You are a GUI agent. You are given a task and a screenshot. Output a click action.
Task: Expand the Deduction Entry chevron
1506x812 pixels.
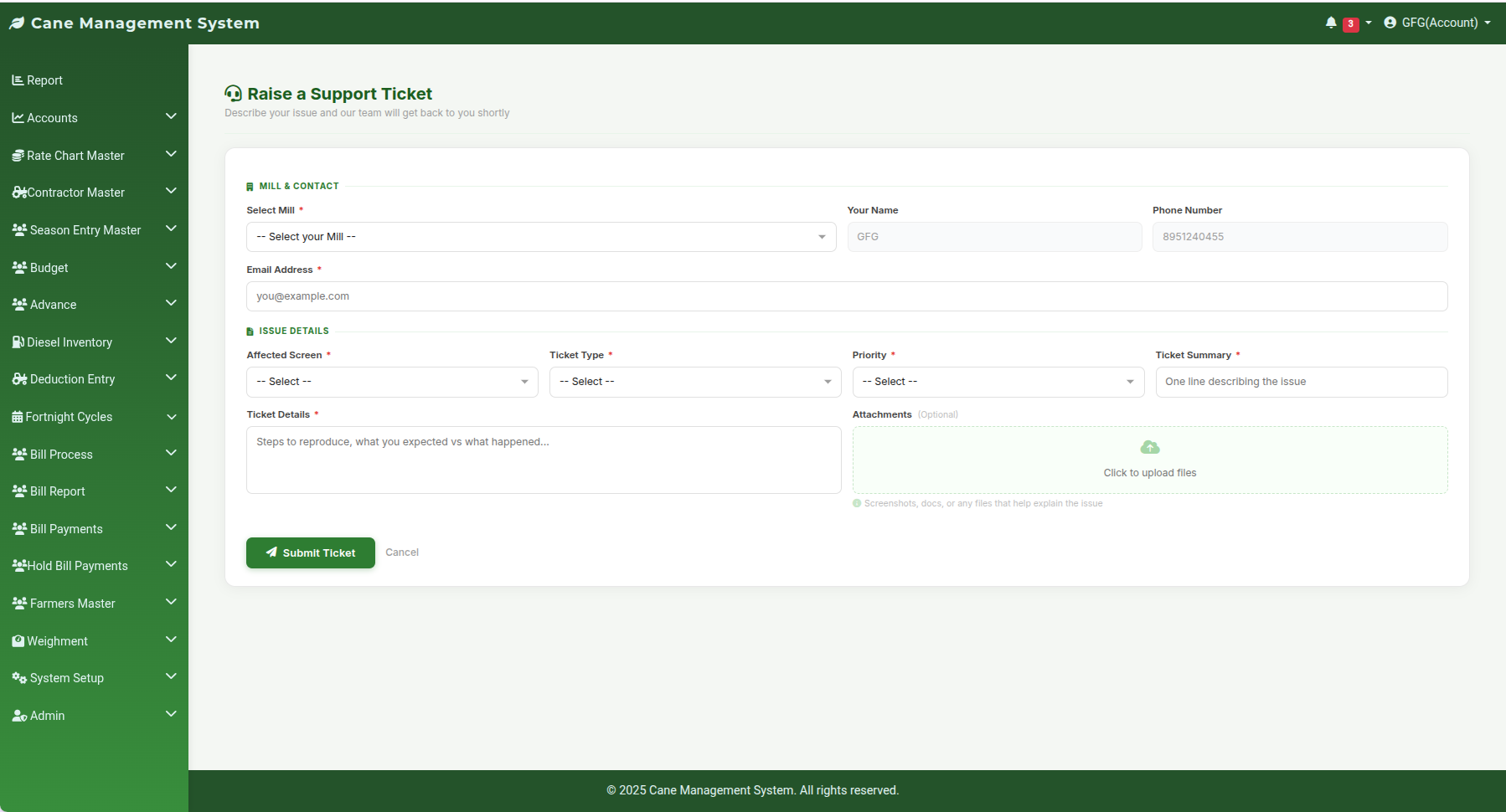coord(171,378)
